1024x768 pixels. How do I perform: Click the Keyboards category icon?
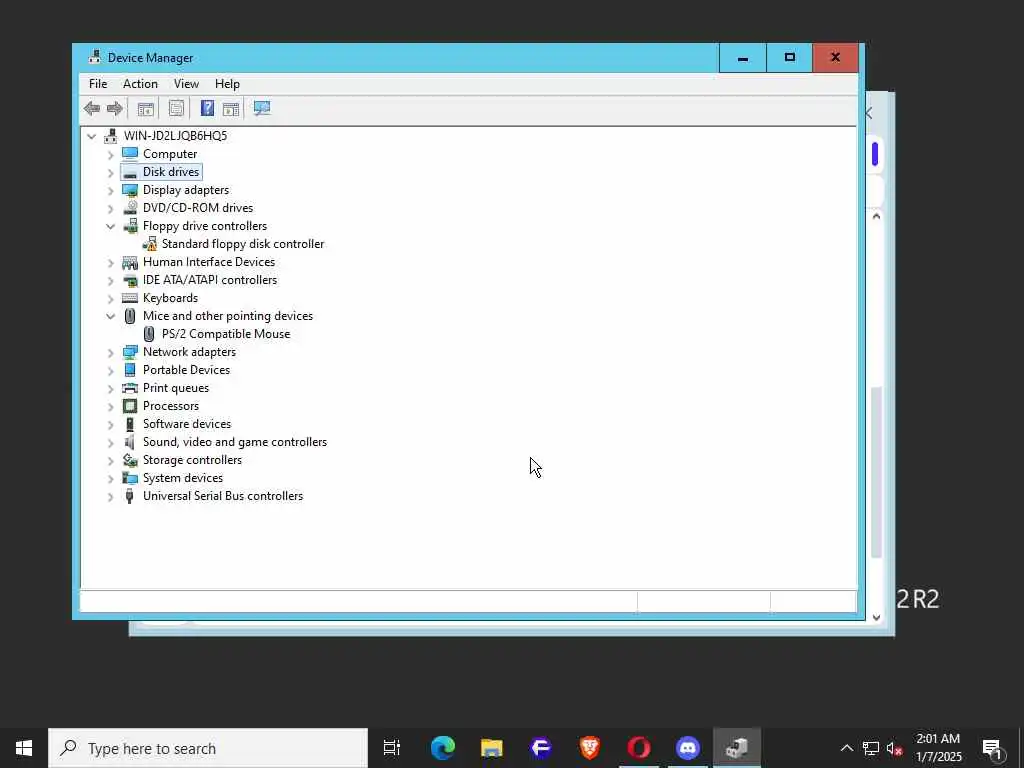tap(130, 298)
